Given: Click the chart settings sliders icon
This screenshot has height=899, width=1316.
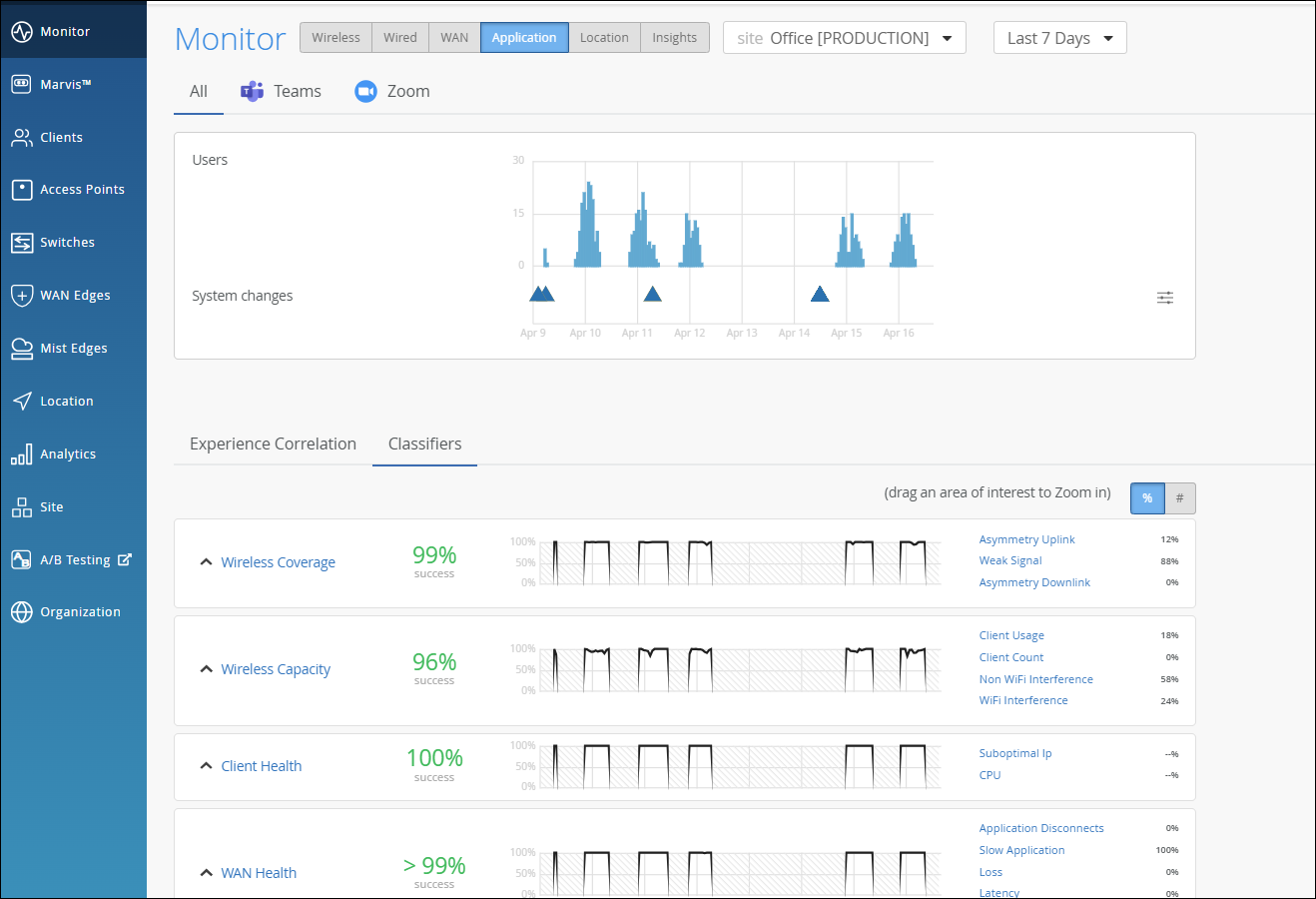Looking at the screenshot, I should (x=1164, y=298).
